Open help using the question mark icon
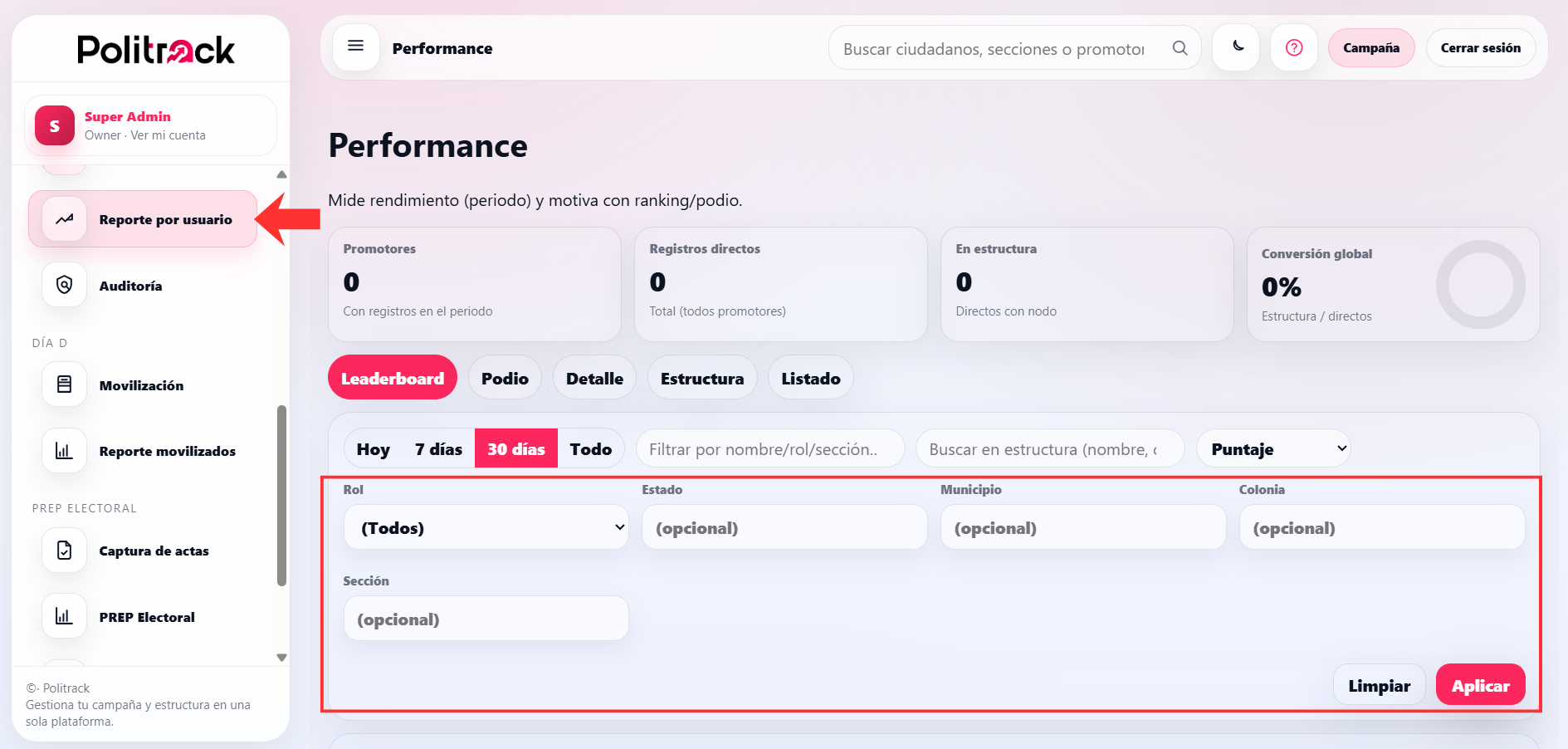 (x=1293, y=47)
